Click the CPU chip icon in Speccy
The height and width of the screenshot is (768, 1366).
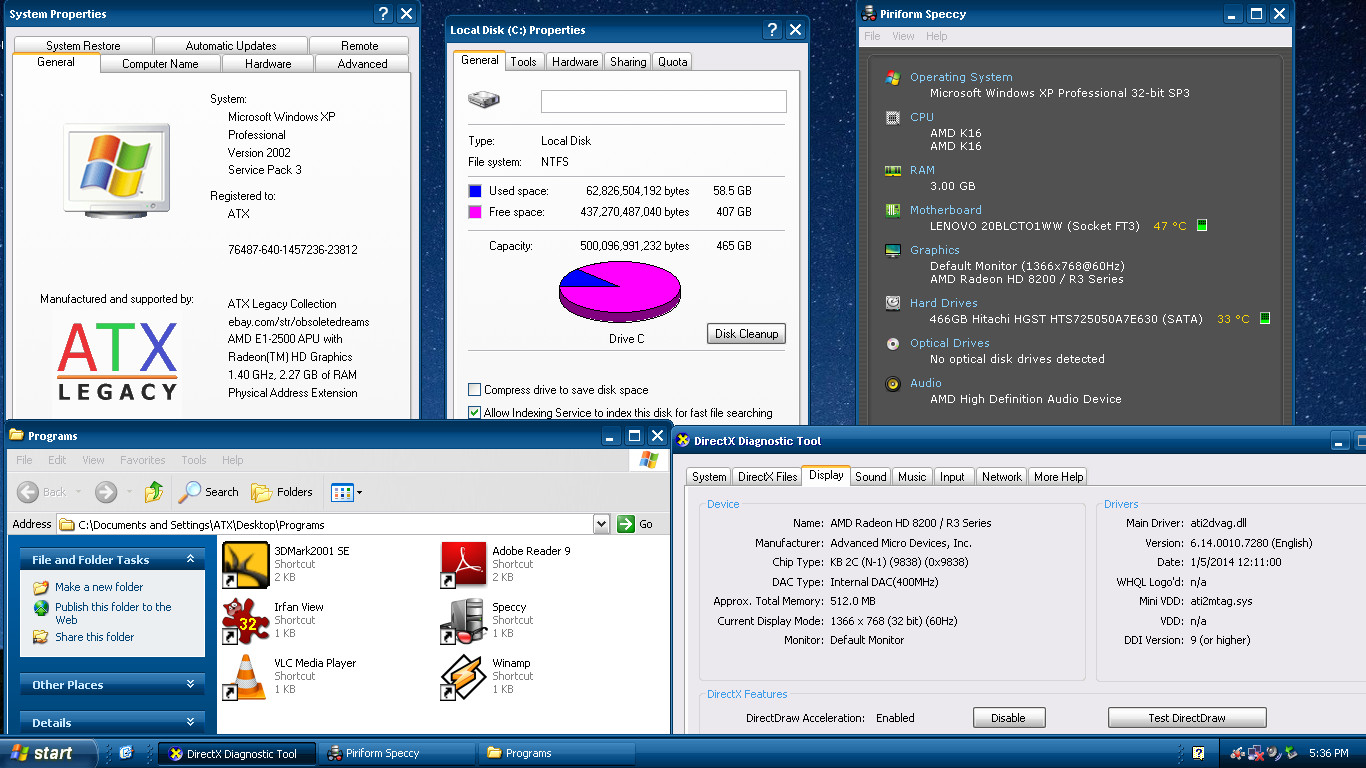coord(893,117)
